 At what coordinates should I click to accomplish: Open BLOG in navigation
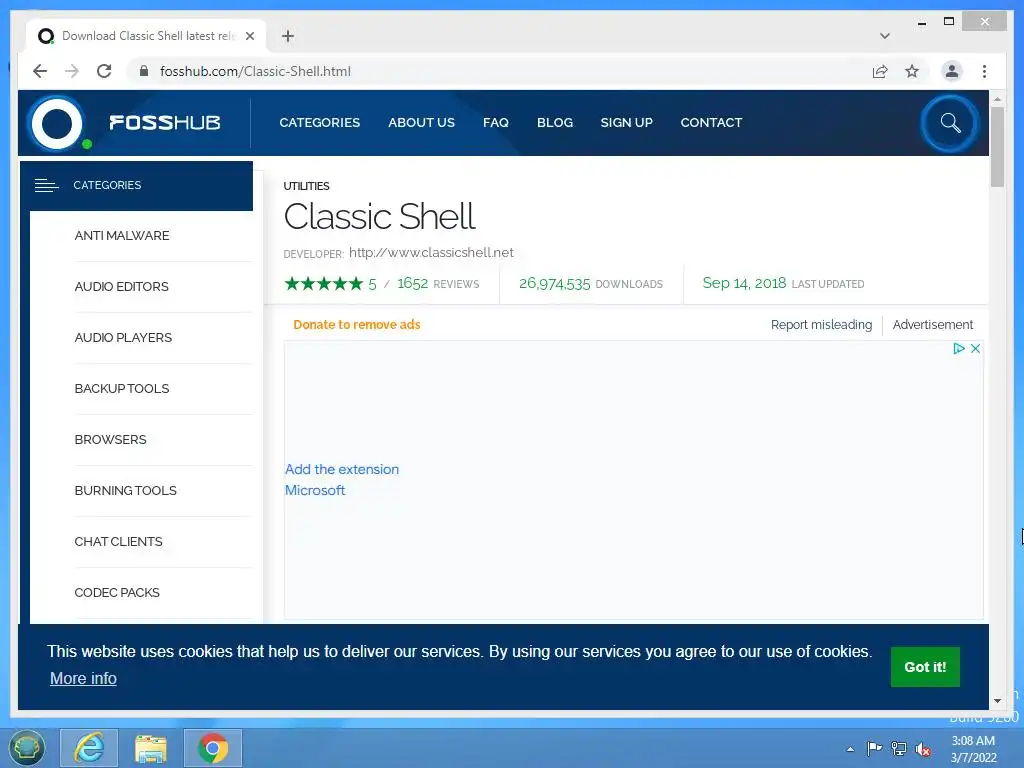coord(554,122)
